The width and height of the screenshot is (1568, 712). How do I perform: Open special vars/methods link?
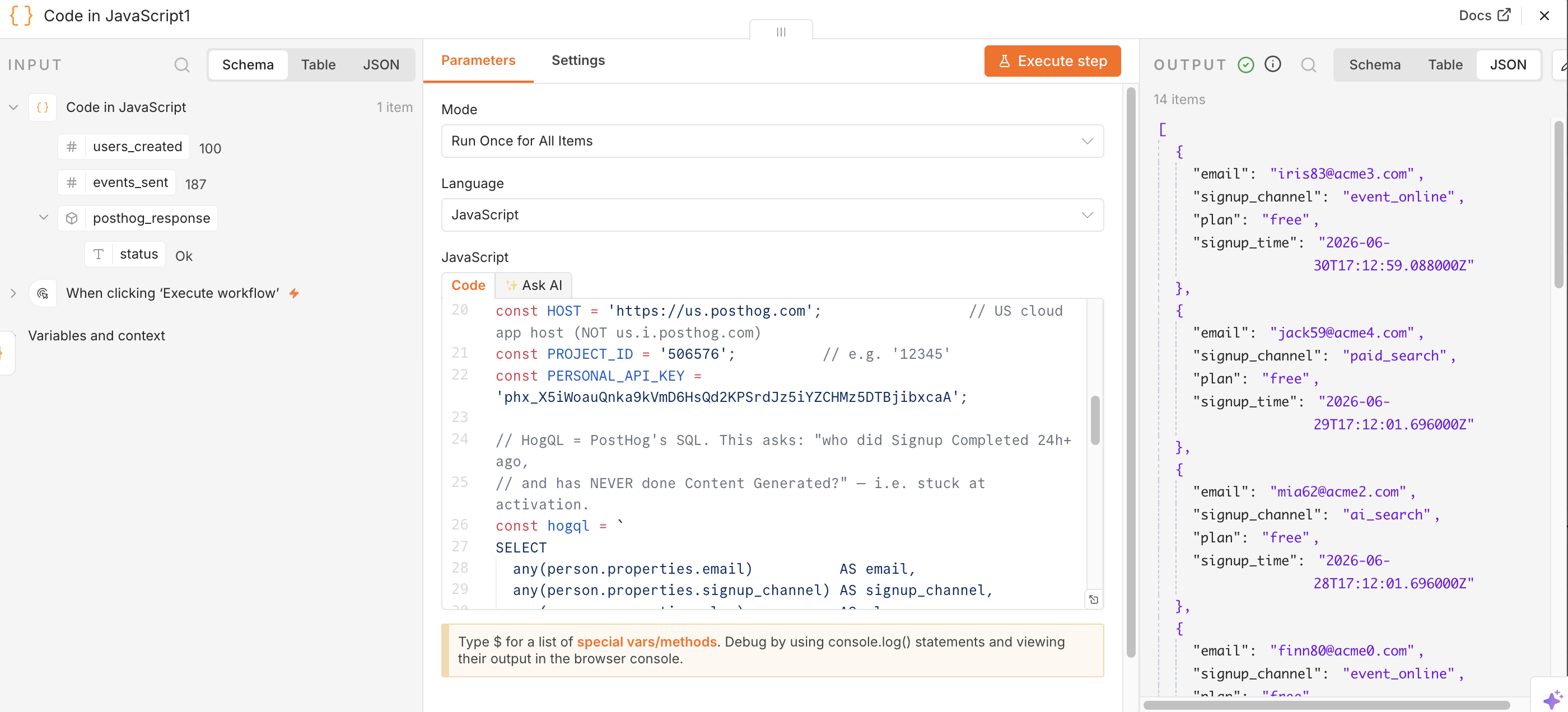(x=646, y=642)
